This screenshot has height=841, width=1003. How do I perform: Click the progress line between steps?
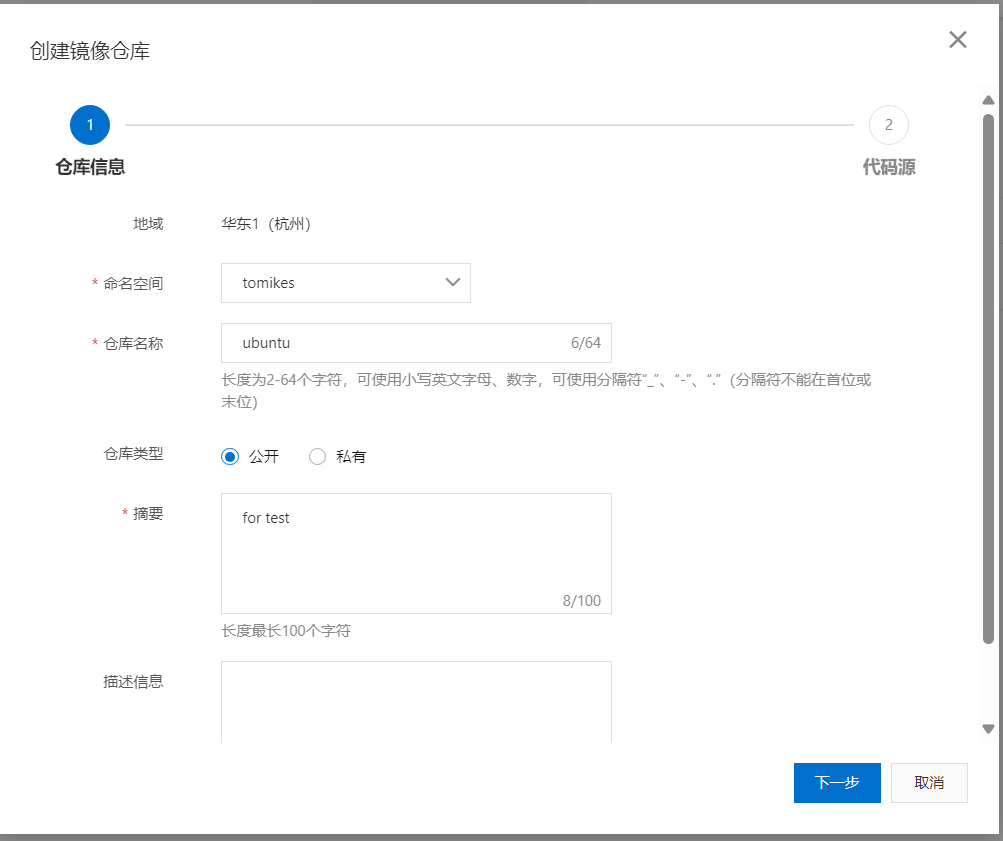489,125
